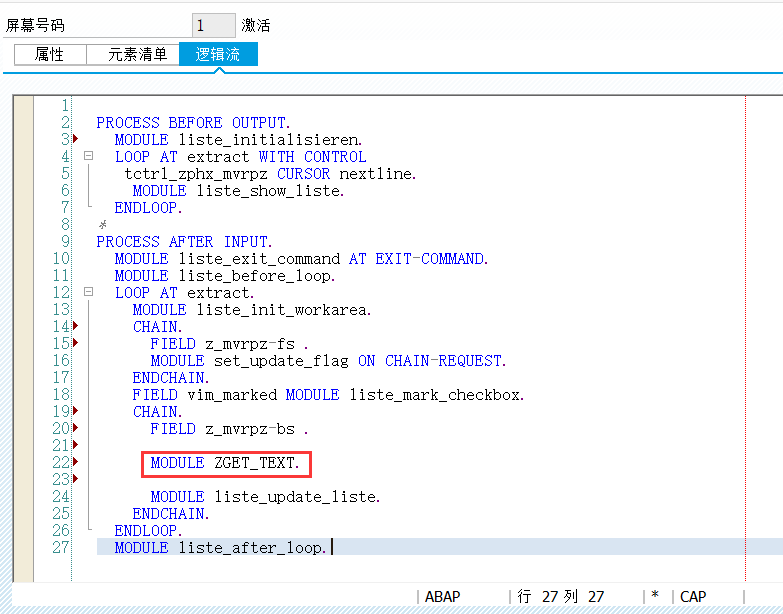Click the red change marker on line 15
The height and width of the screenshot is (614, 783).
point(76,343)
